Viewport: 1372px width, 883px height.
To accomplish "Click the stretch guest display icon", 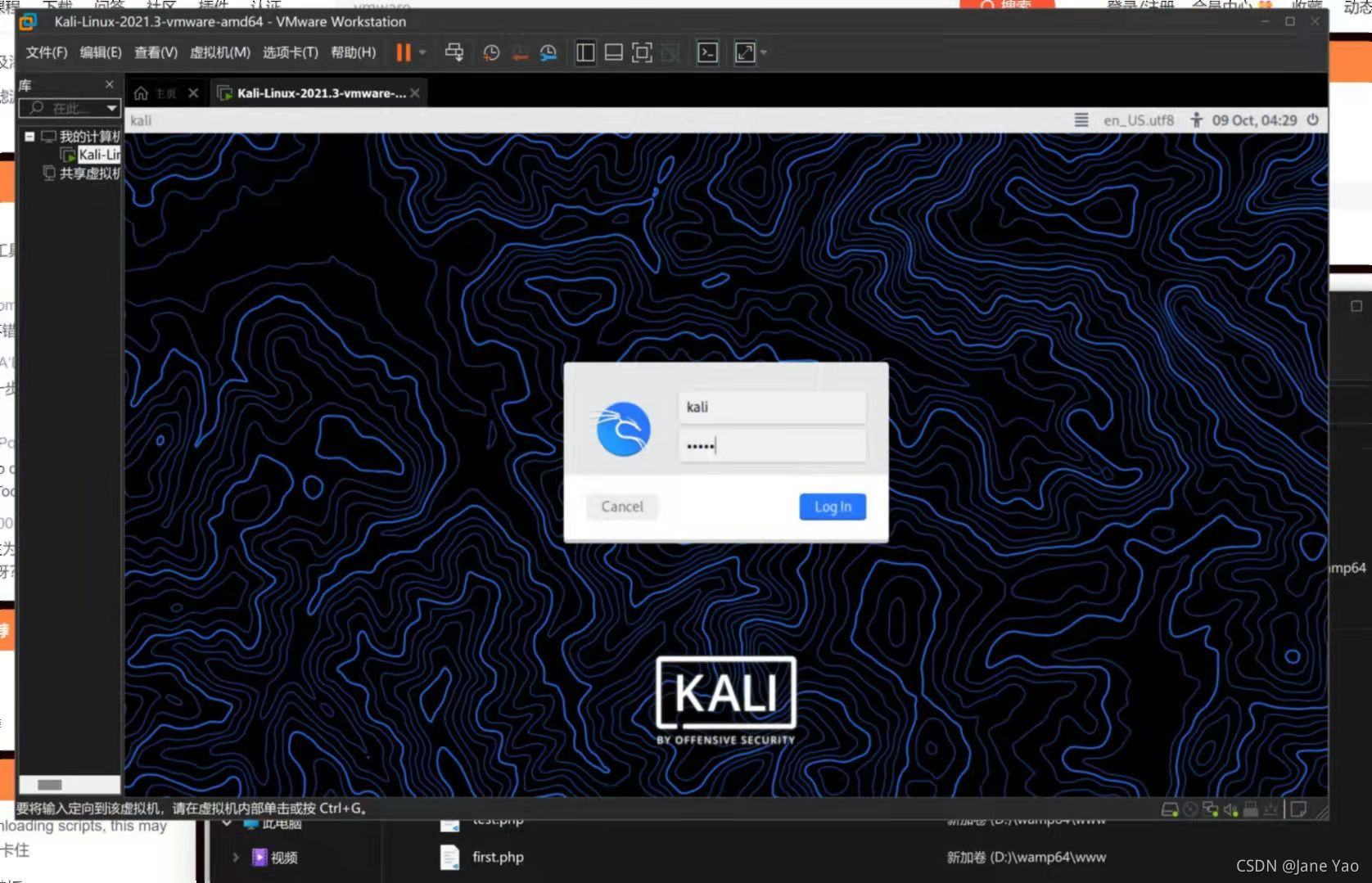I will coord(745,53).
